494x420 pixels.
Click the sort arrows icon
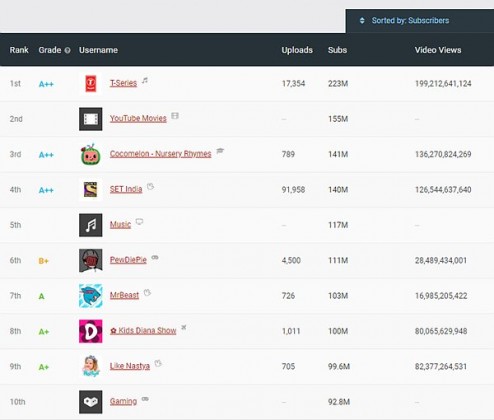point(362,21)
